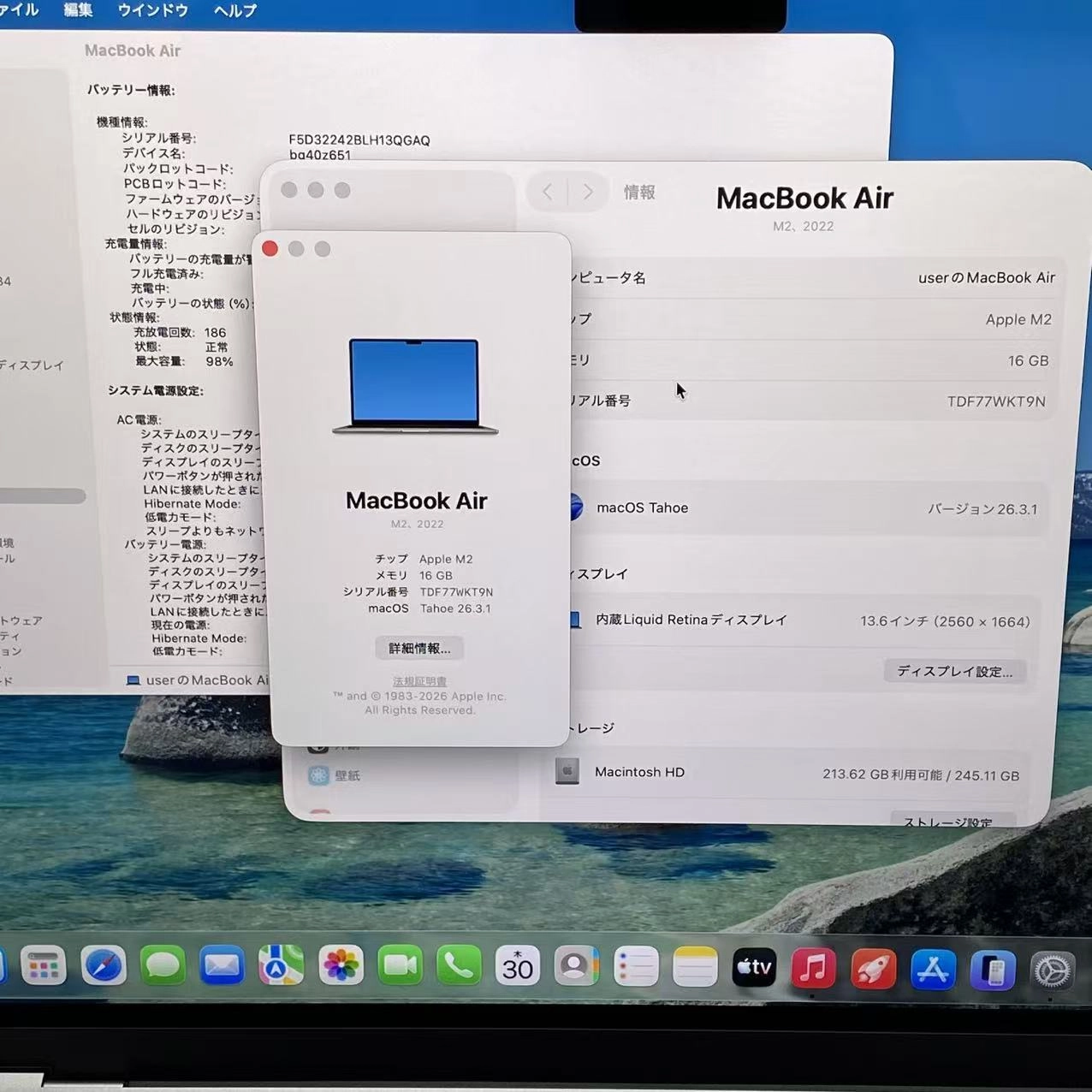Open the red rocket app in Dock
The height and width of the screenshot is (1092, 1092).
click(x=873, y=970)
